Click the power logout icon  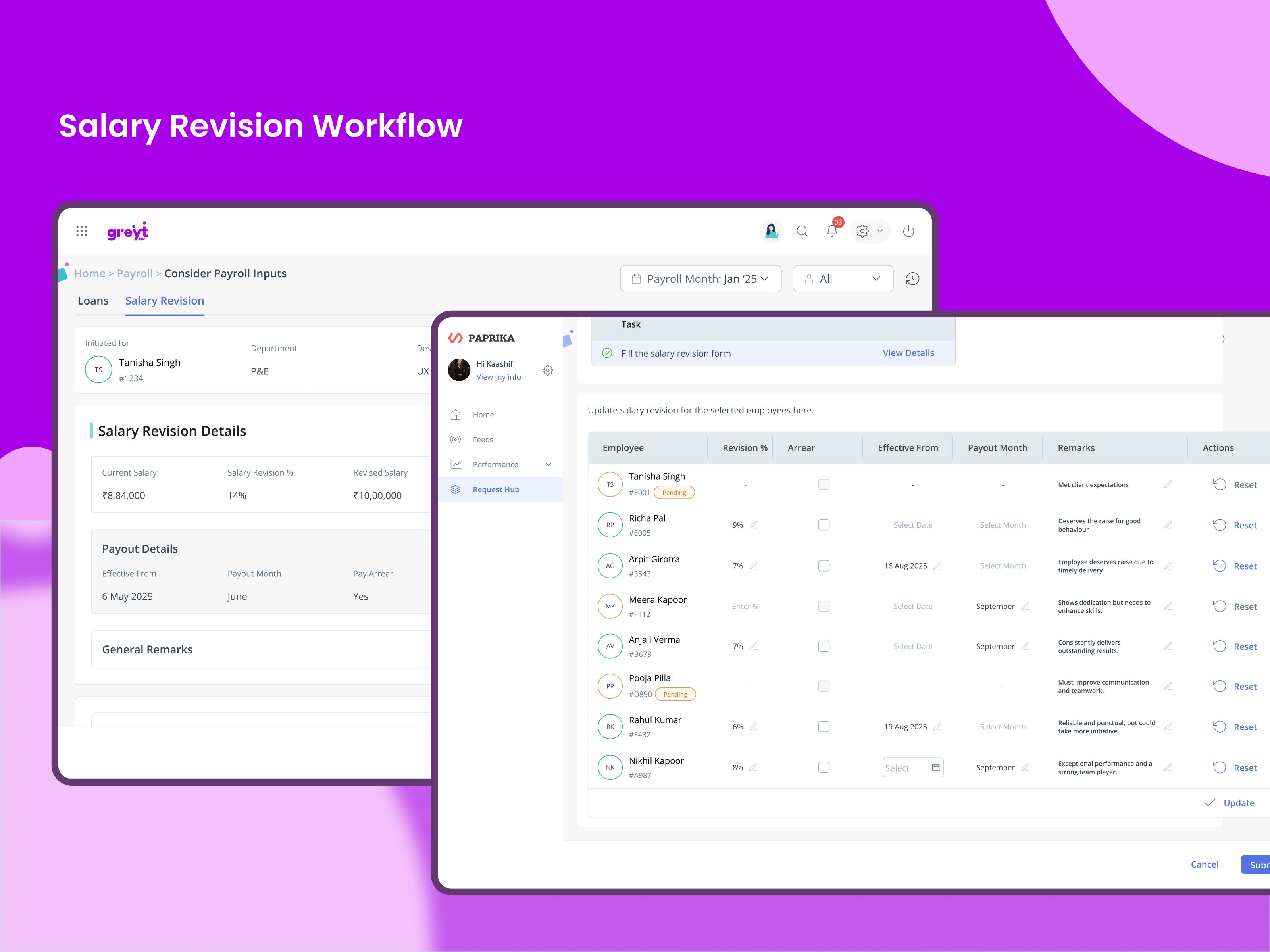pos(908,231)
